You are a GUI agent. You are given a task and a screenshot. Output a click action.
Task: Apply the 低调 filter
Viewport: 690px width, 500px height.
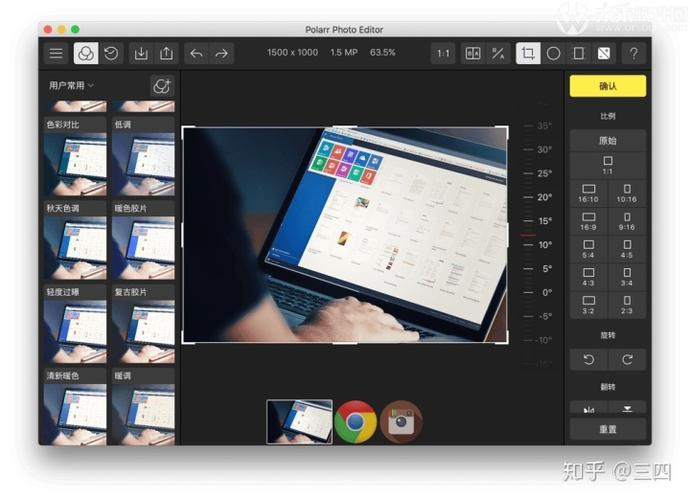tap(143, 156)
